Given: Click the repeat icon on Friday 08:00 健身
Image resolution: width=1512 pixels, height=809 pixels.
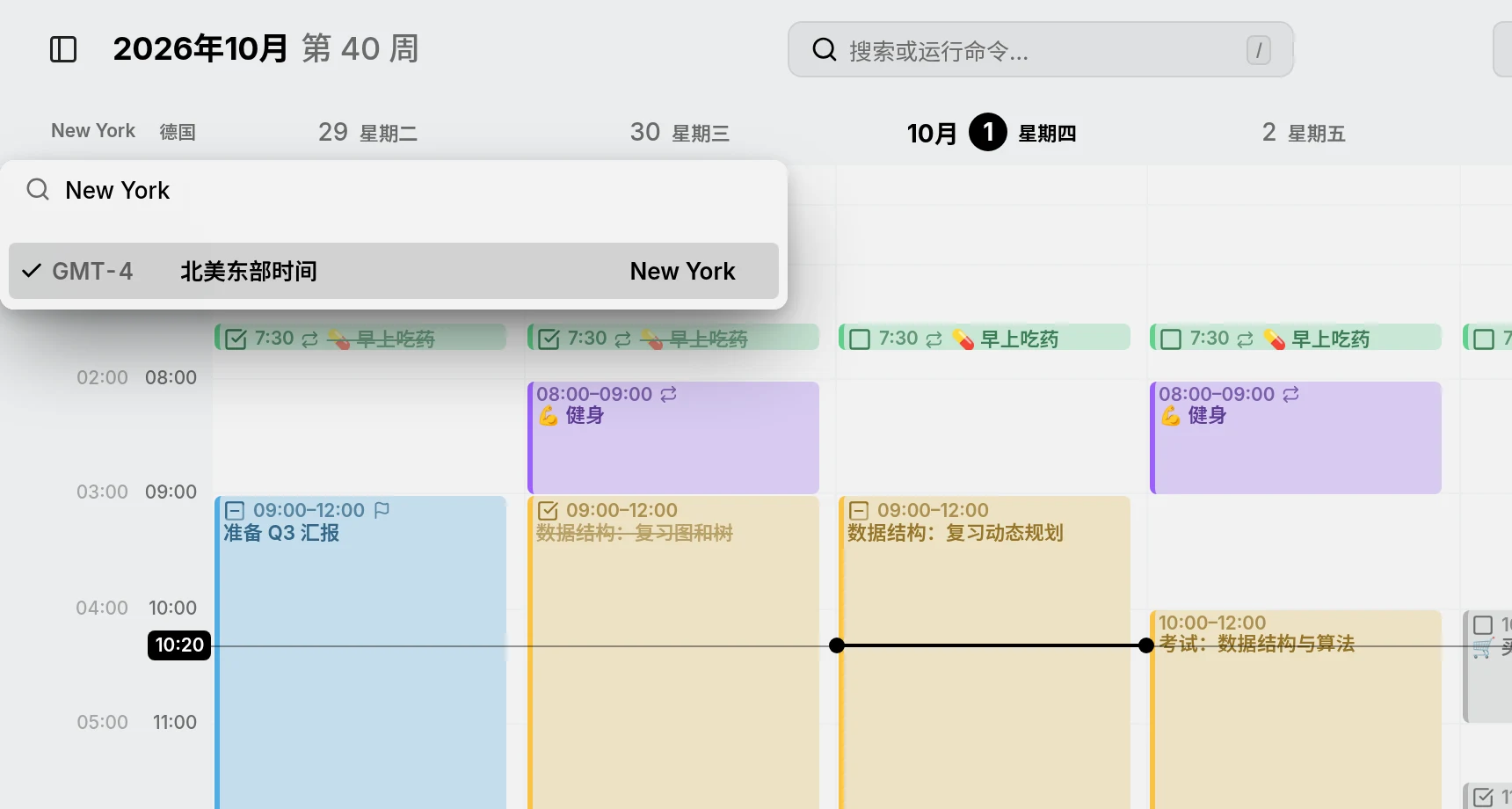Looking at the screenshot, I should (x=1290, y=394).
